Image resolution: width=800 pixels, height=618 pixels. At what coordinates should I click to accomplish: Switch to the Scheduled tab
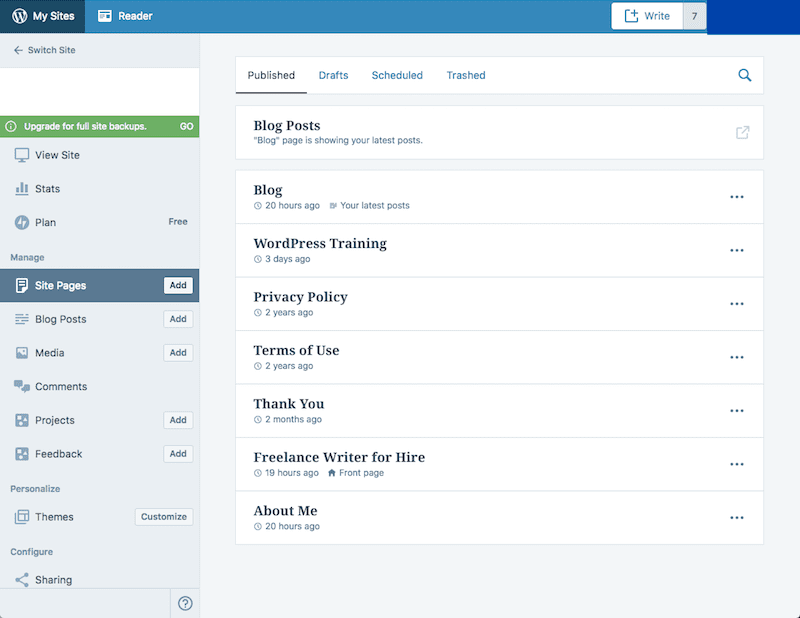pyautogui.click(x=397, y=76)
